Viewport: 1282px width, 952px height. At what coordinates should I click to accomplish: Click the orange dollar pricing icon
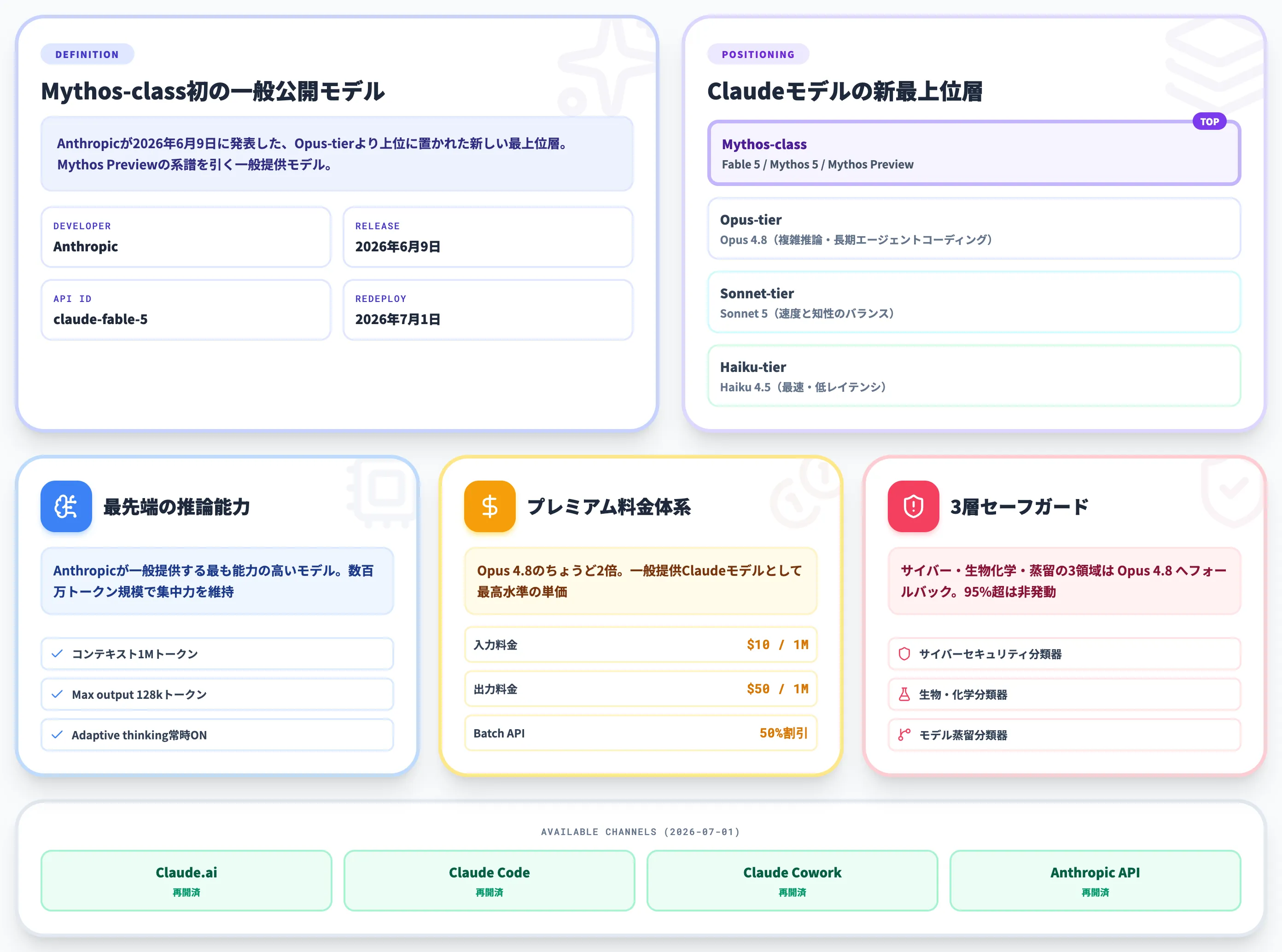tap(489, 506)
